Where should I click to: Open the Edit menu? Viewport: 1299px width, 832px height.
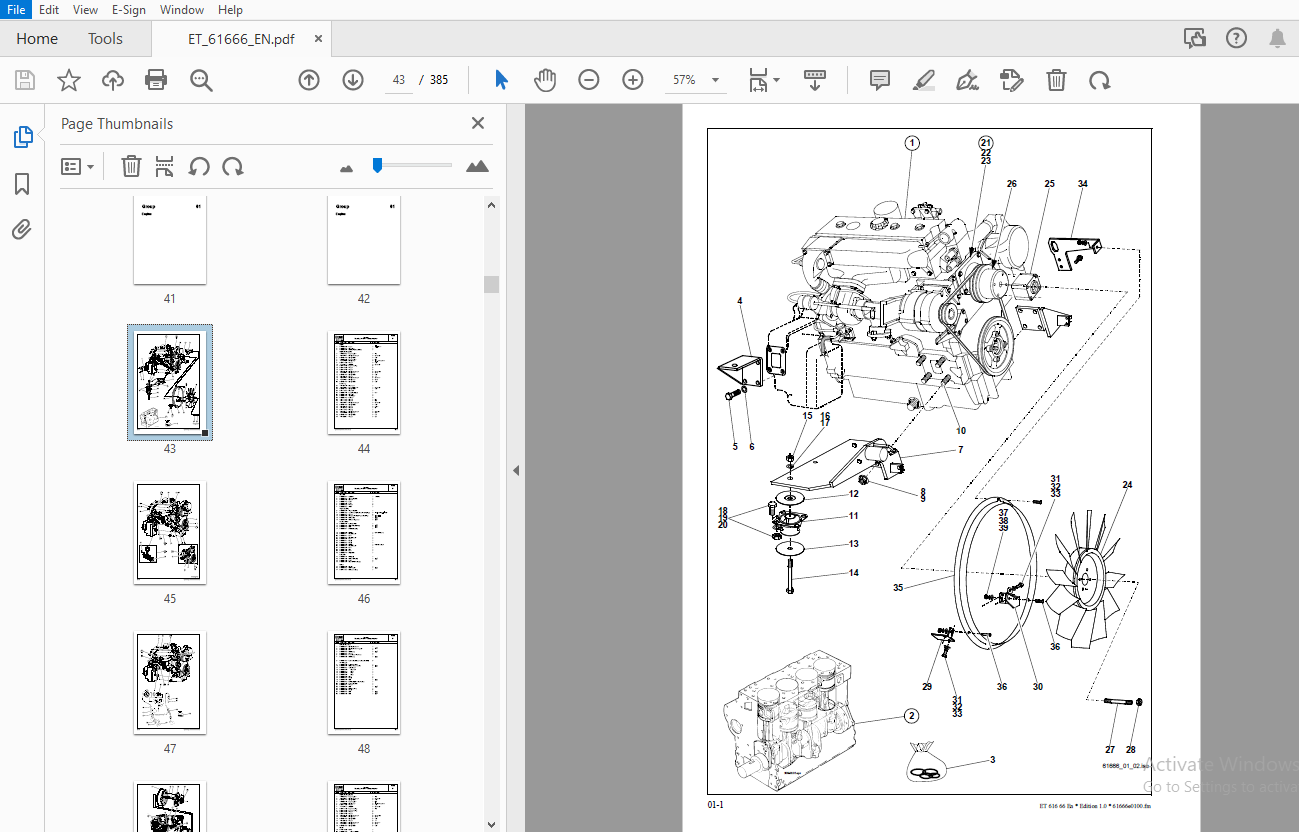coord(49,9)
